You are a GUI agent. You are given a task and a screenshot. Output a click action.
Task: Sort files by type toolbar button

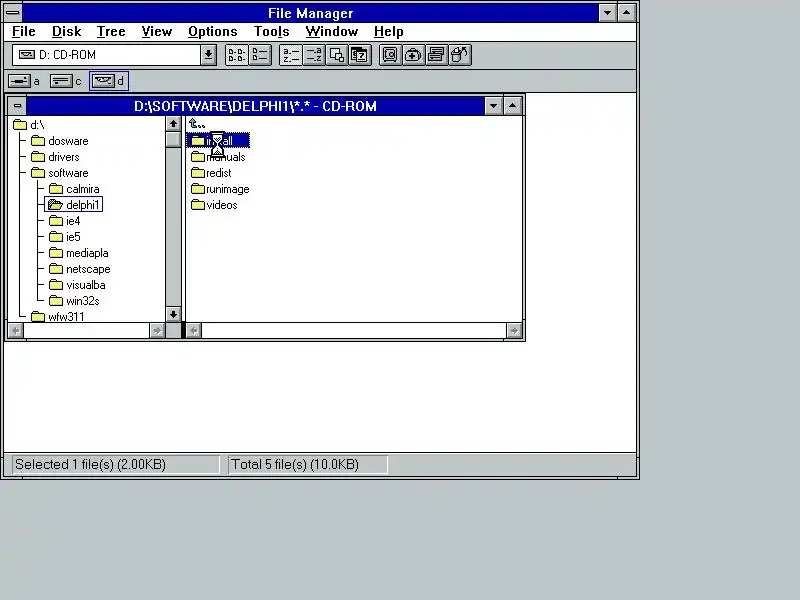point(314,55)
